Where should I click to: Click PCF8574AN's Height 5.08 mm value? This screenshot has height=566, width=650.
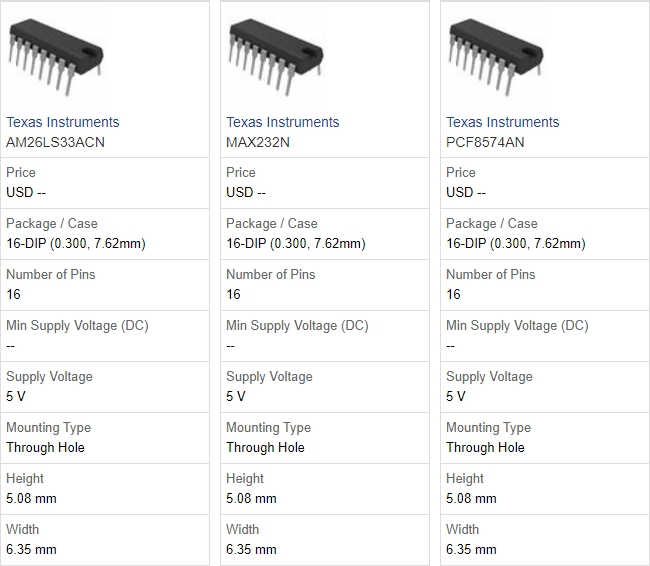[x=471, y=498]
